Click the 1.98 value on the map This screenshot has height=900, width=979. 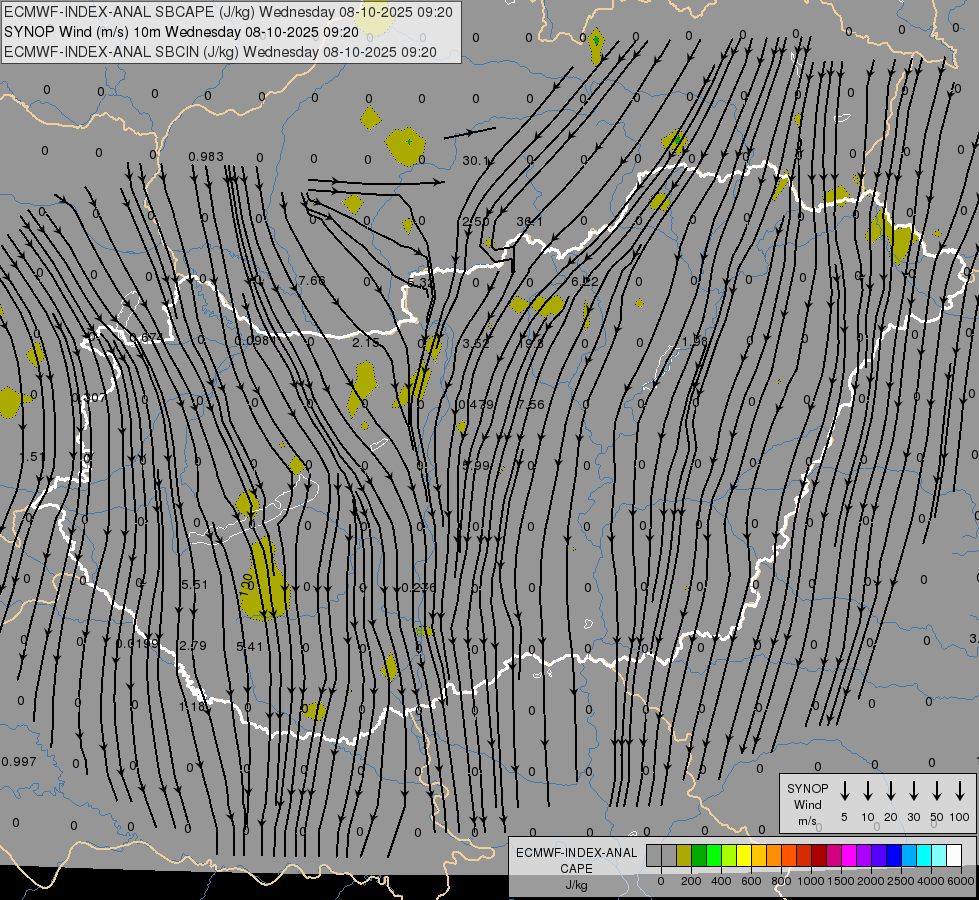695,341
